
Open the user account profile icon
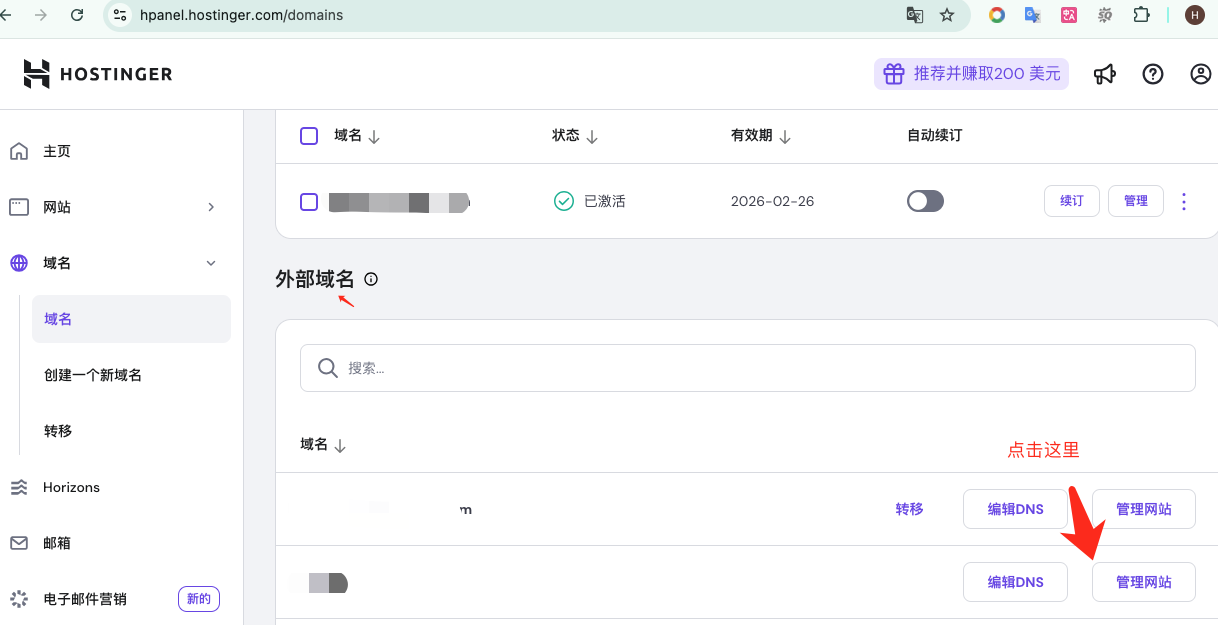pyautogui.click(x=1201, y=74)
